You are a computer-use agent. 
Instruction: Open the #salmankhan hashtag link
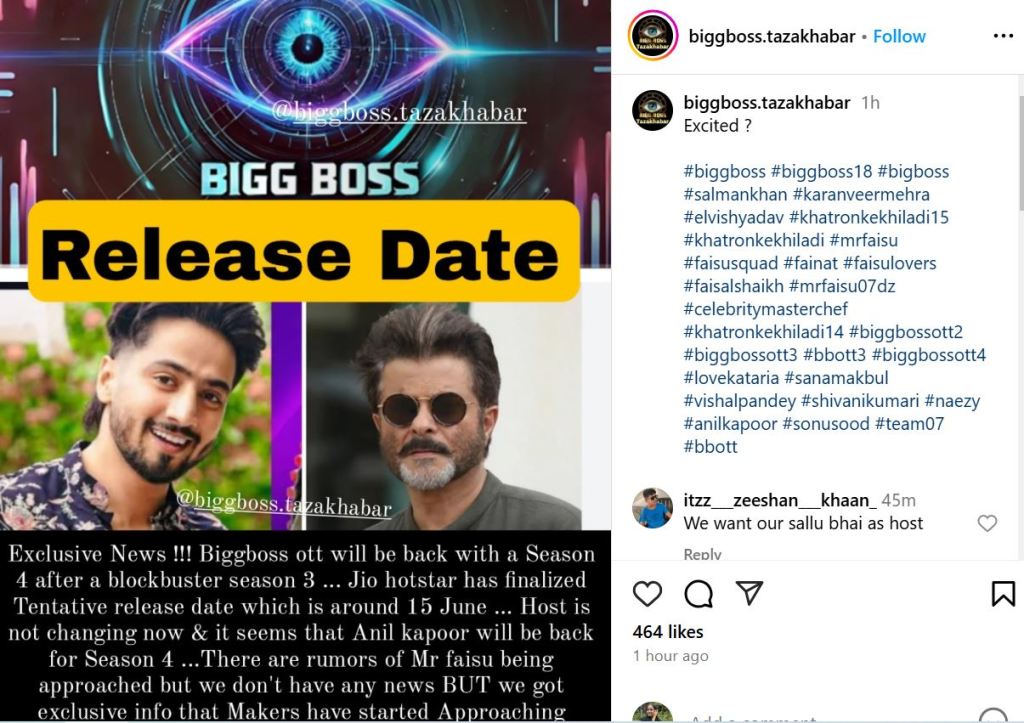coord(735,195)
